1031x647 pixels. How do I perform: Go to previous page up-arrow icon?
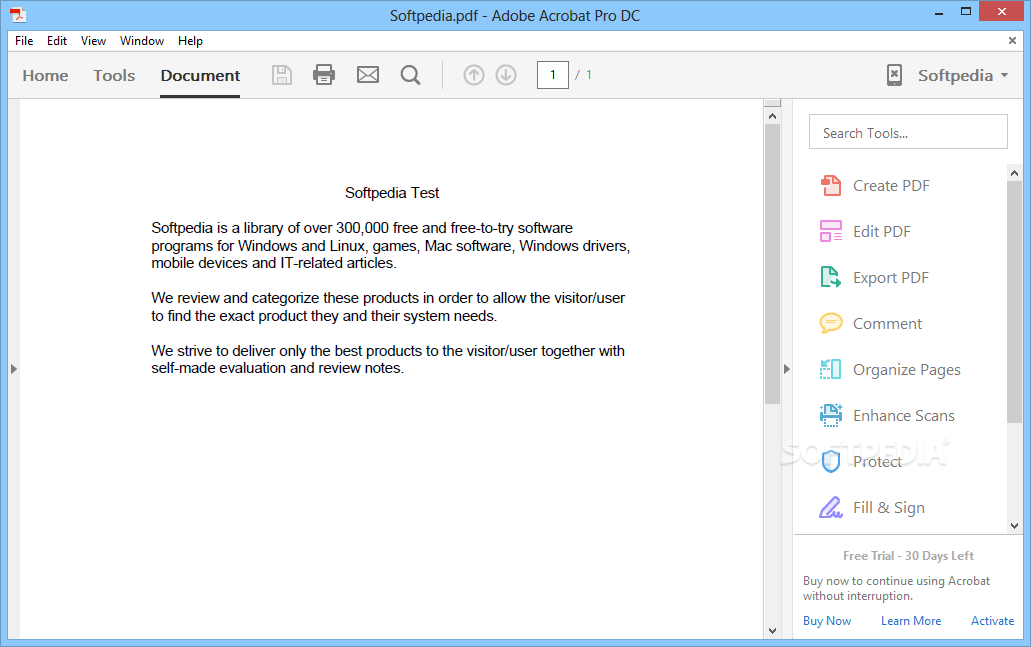click(473, 75)
